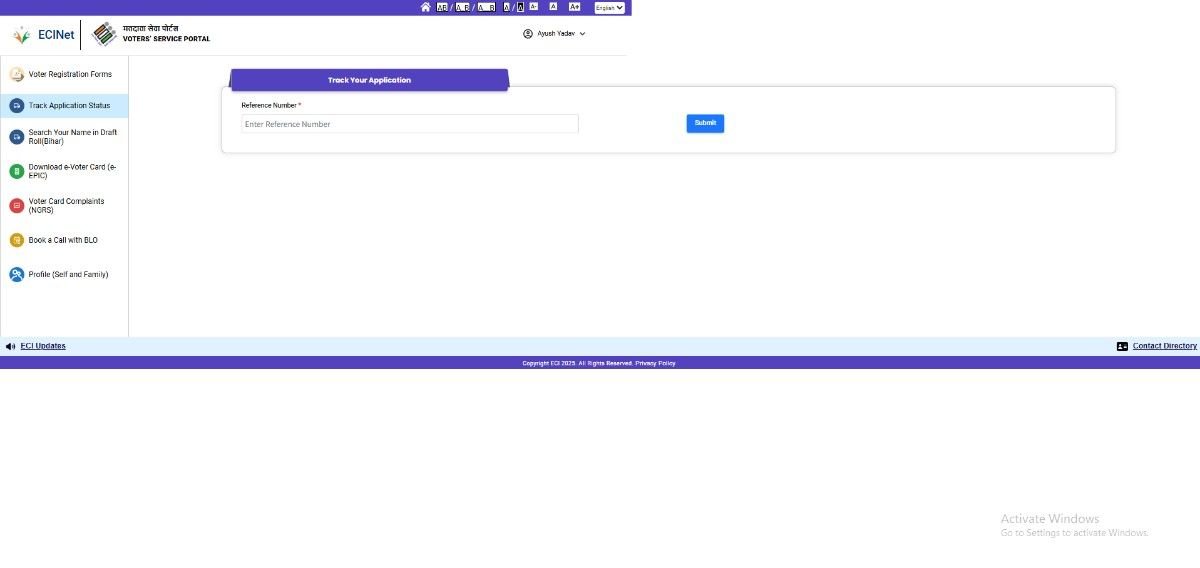Screen dimensions: 1200x568
Task: Decrease font size with A- button
Action: click(x=533, y=7)
